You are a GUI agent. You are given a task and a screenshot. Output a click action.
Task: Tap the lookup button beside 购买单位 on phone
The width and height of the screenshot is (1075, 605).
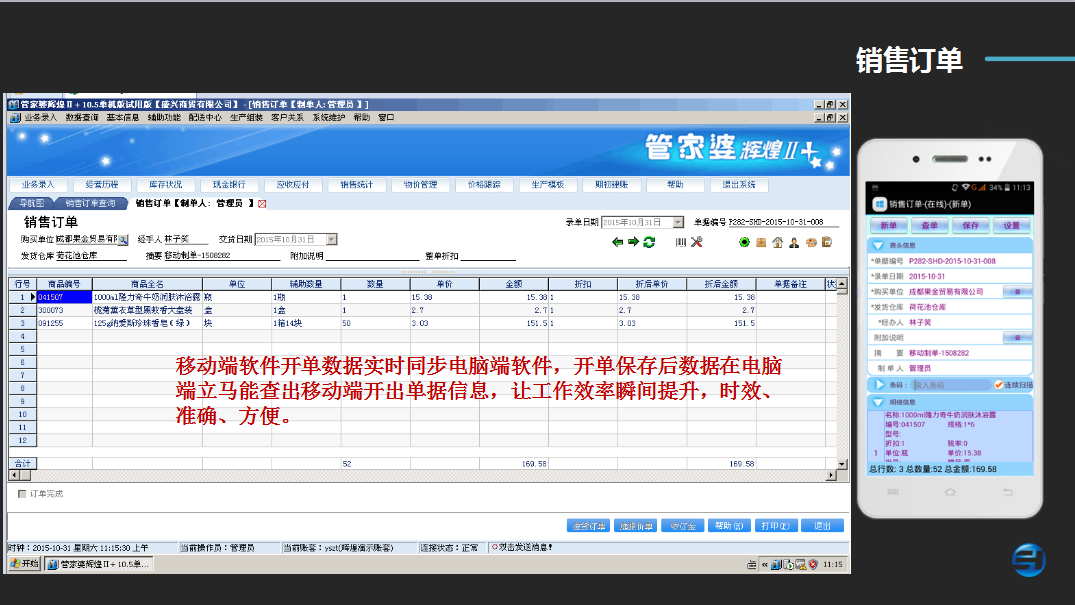coord(1017,292)
